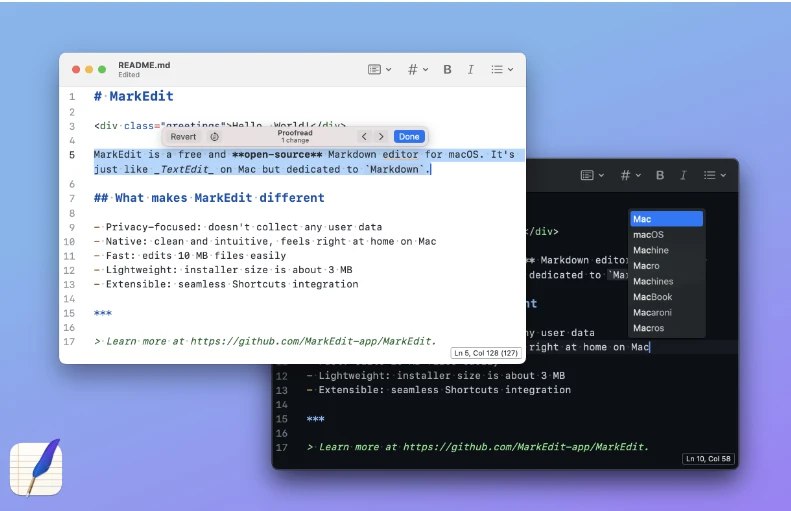The height and width of the screenshot is (511, 791).
Task: Select the "macOS" autocomplete suggestion
Action: pyautogui.click(x=648, y=235)
